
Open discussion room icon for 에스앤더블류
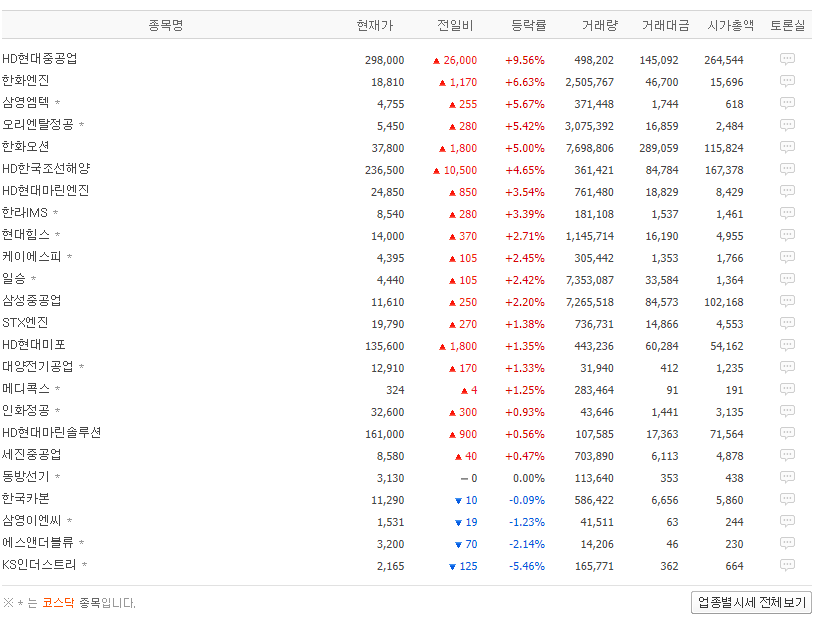(787, 542)
